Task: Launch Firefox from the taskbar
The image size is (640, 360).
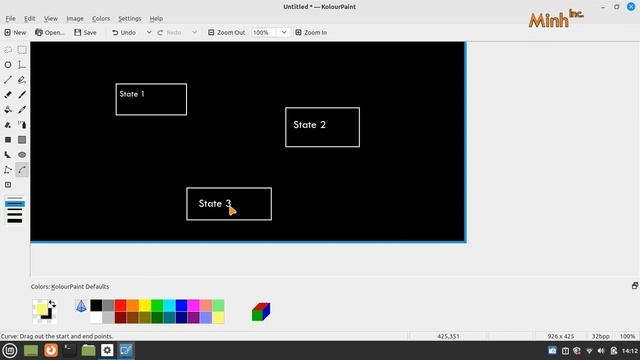Action: pyautogui.click(x=51, y=350)
